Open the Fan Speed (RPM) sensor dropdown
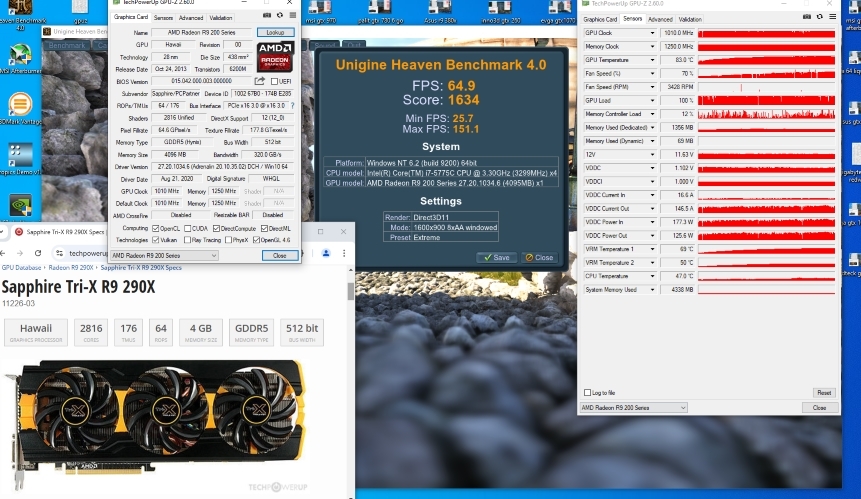The height and width of the screenshot is (499, 861). [652, 87]
